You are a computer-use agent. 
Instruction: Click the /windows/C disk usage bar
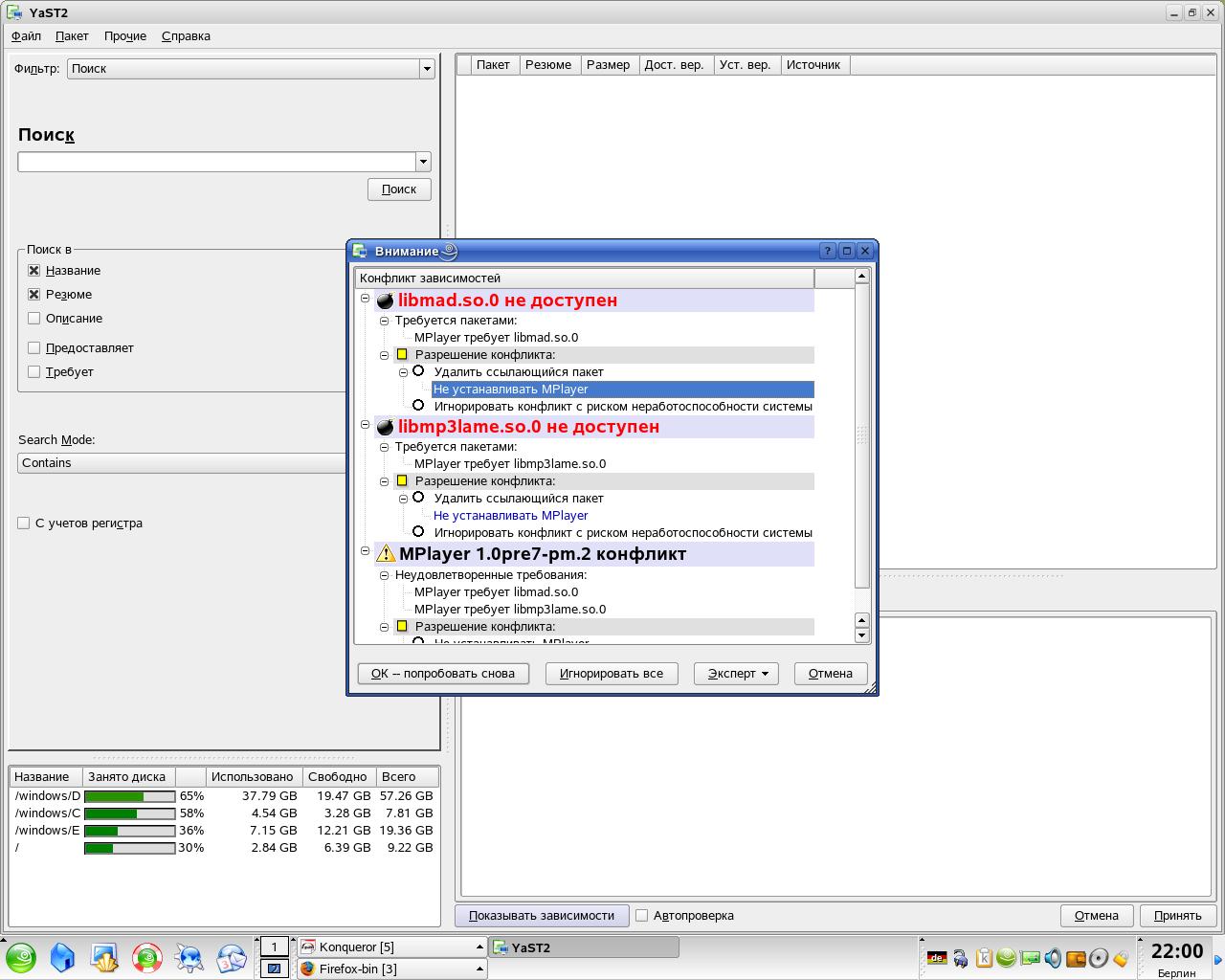point(130,813)
